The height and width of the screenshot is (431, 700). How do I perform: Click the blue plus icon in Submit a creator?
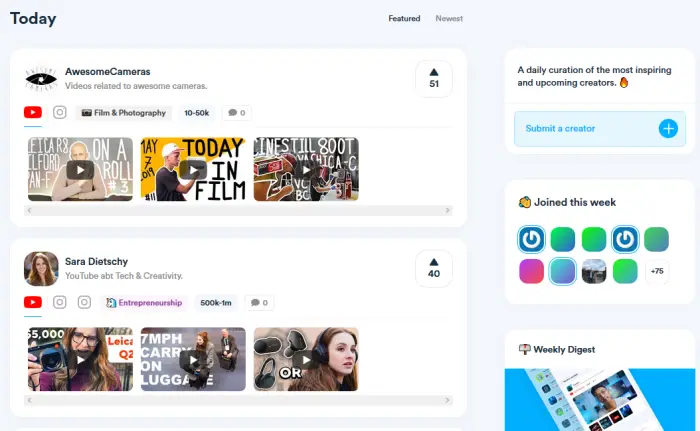[x=668, y=129]
